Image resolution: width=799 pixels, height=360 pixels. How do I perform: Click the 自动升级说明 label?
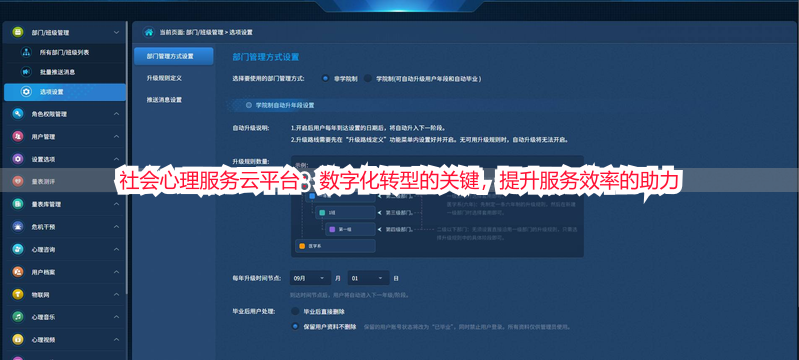point(251,127)
